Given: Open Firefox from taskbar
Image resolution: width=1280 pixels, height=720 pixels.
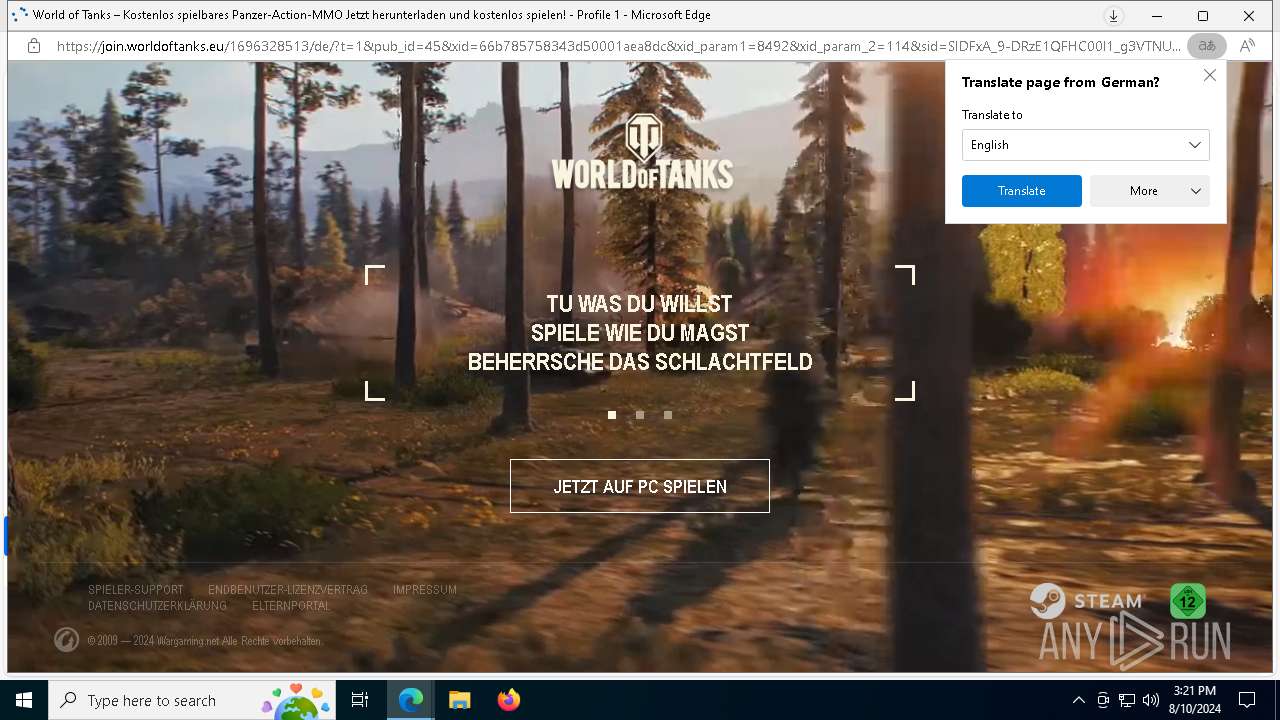Looking at the screenshot, I should click(x=508, y=700).
